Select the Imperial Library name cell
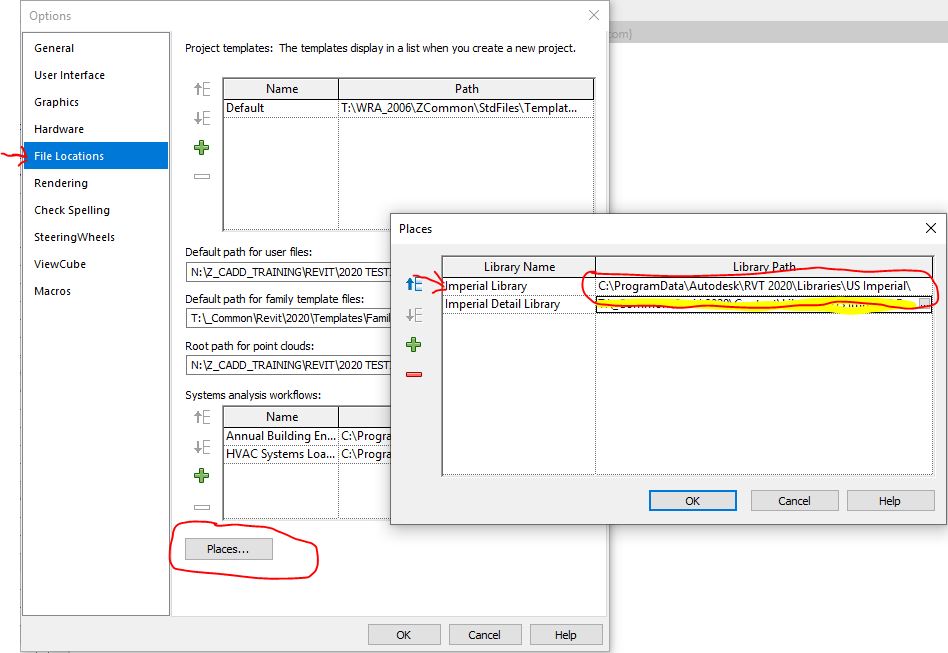 pos(519,286)
